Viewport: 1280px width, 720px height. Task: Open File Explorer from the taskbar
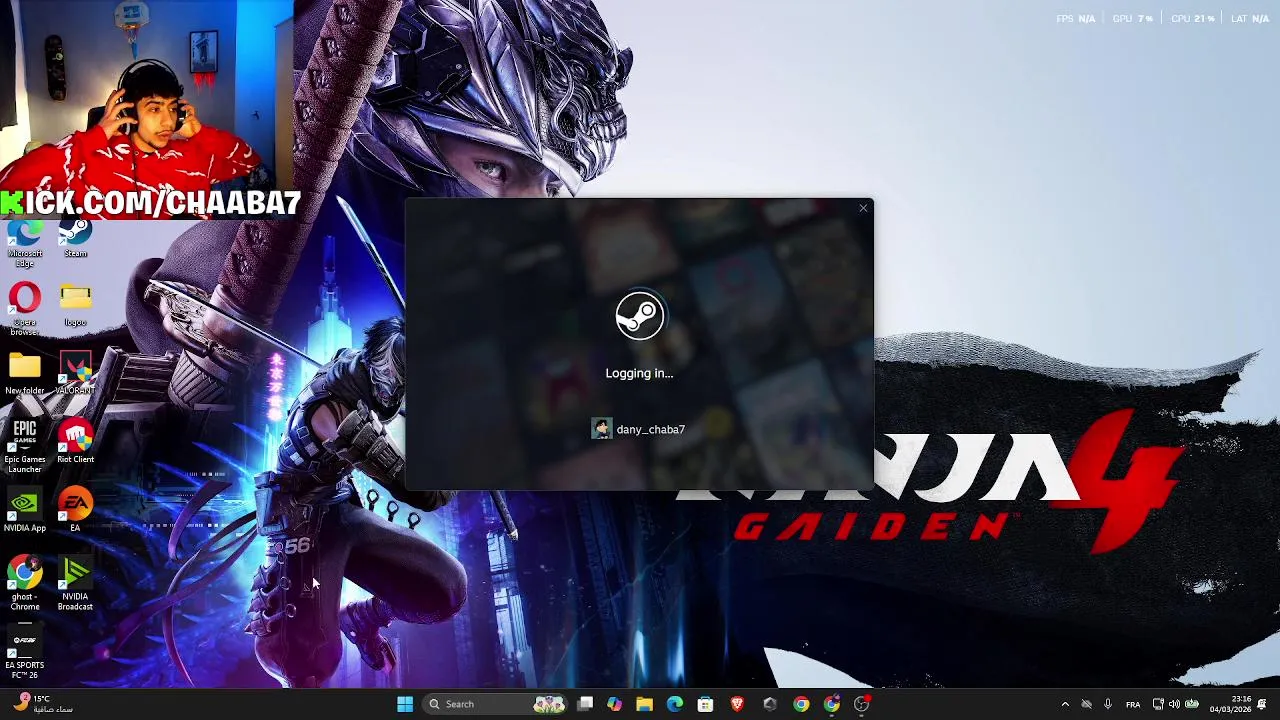pos(645,704)
